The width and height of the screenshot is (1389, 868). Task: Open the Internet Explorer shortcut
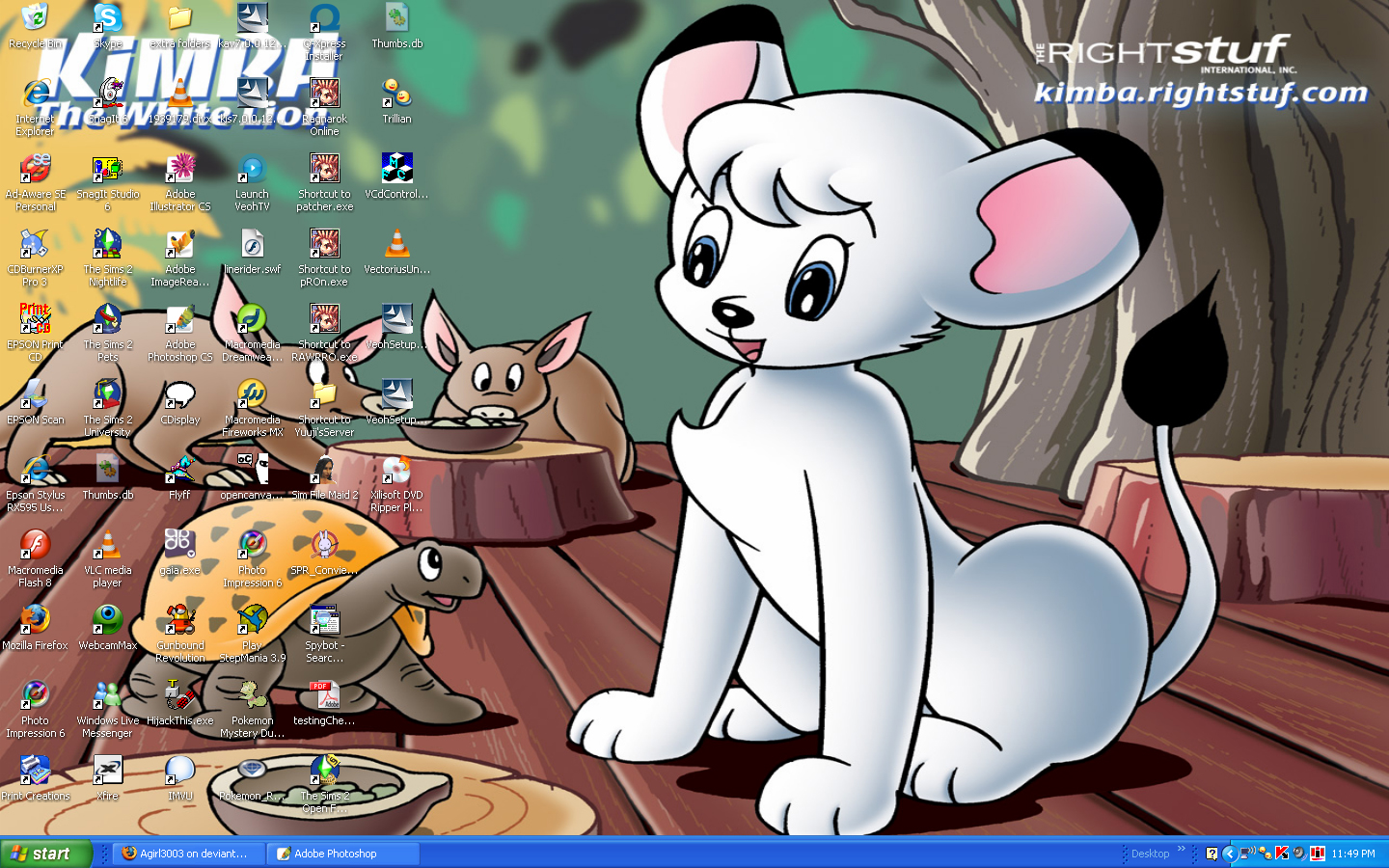35,107
